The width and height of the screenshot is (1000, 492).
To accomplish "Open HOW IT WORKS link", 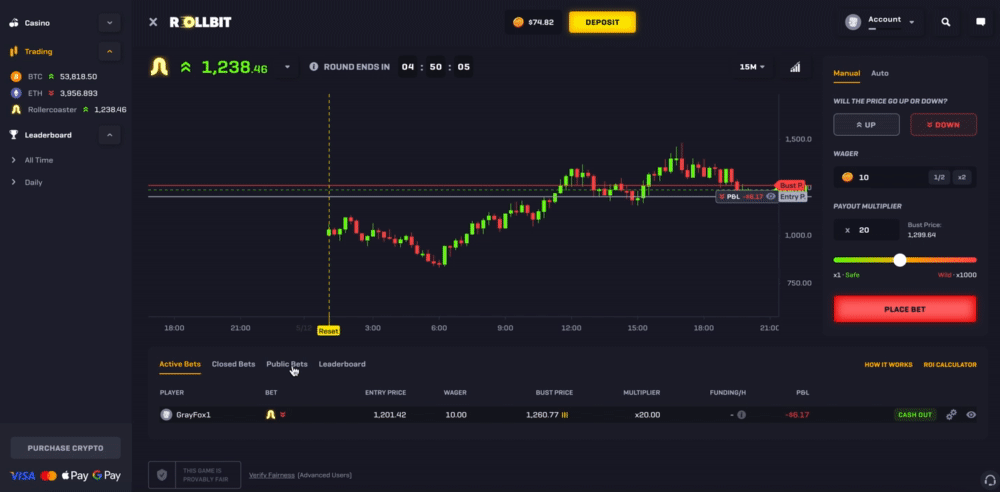I will pyautogui.click(x=888, y=365).
